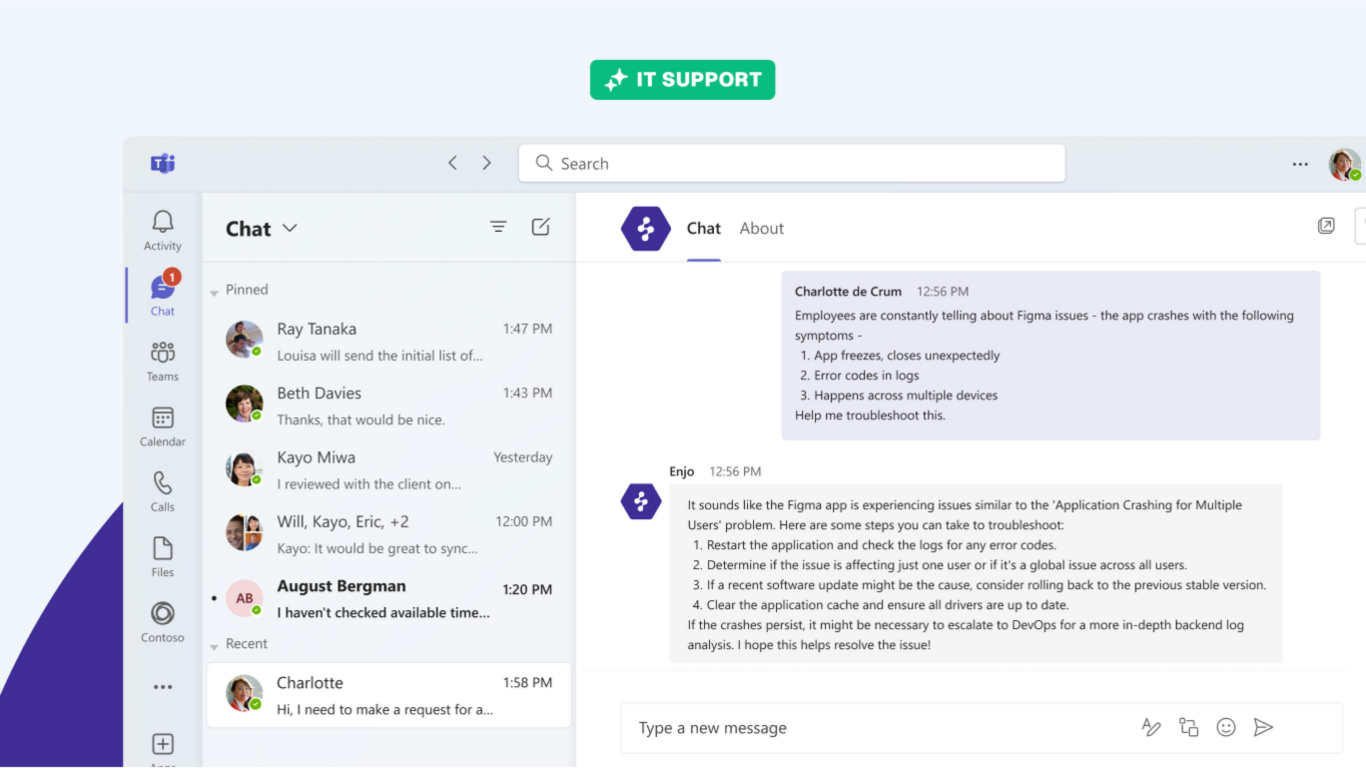
Task: Click 'Help me troubleshoot this.' text
Action: [870, 415]
